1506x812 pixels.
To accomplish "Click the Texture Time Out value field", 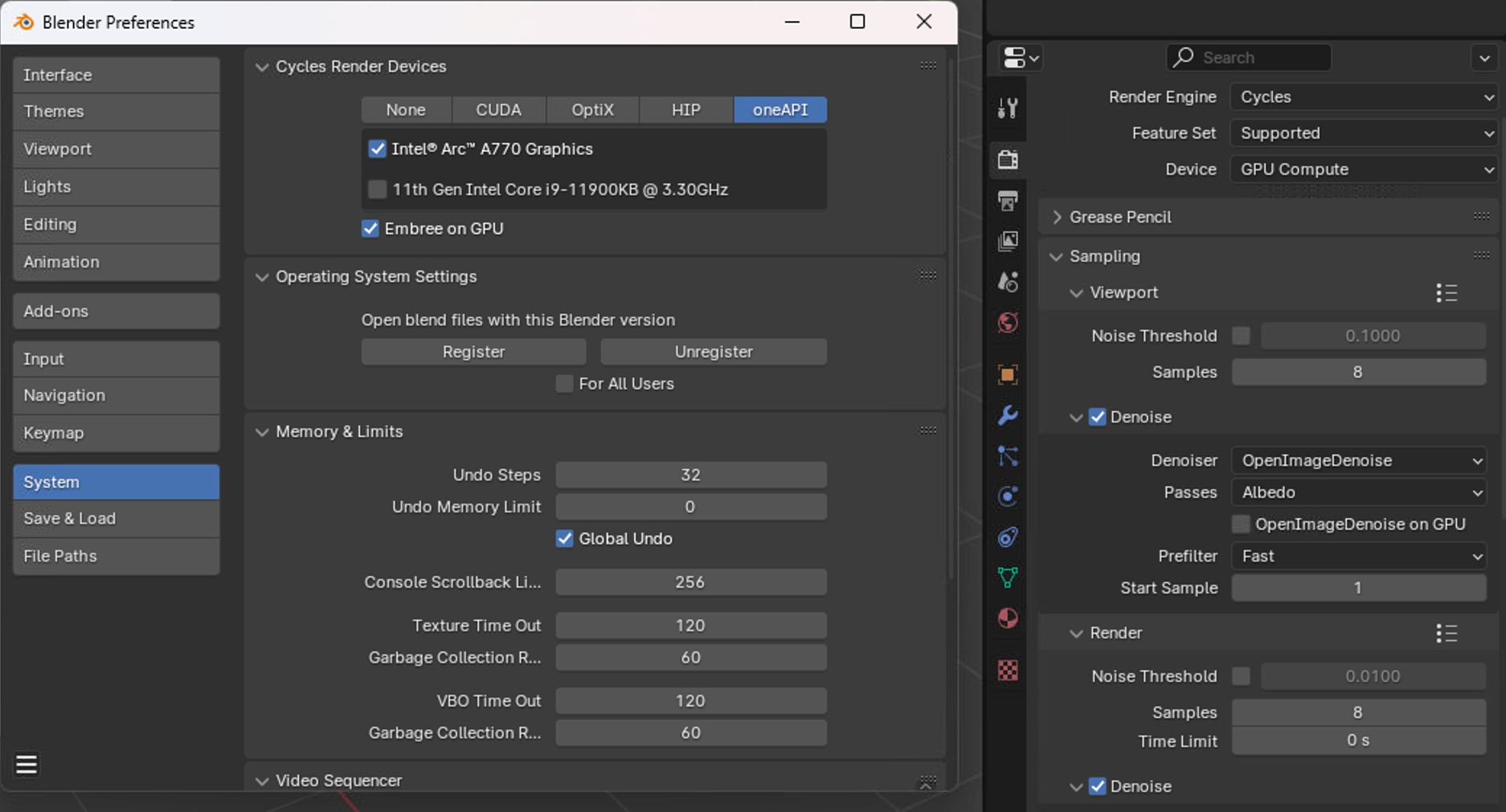I will 691,626.
